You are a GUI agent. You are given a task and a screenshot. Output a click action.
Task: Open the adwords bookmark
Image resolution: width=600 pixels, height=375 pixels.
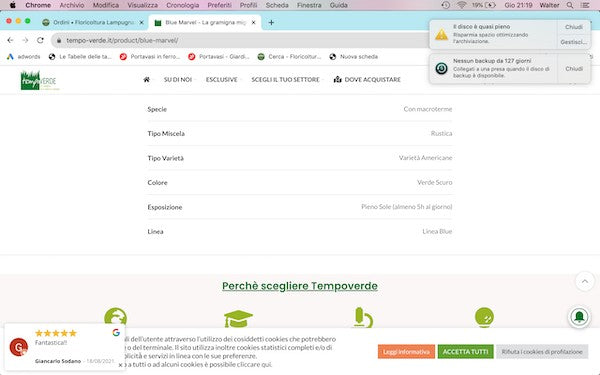pyautogui.click(x=24, y=57)
